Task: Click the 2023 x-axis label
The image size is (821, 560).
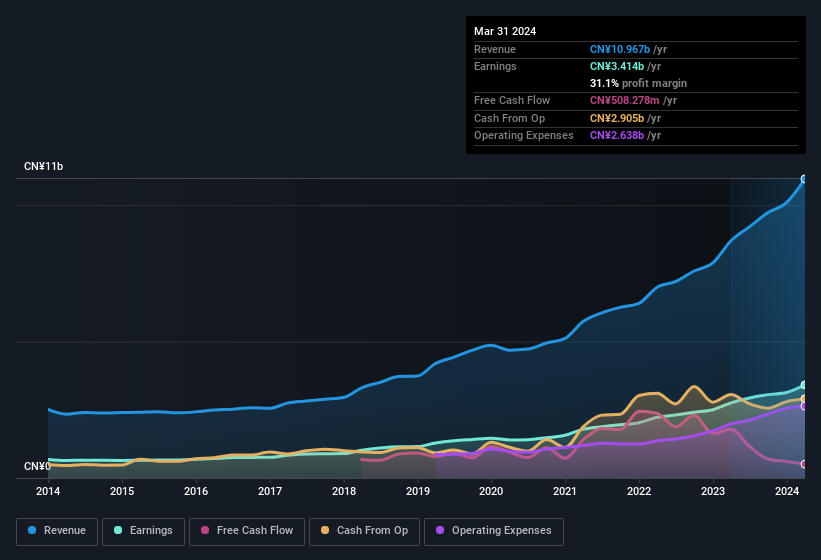Action: pyautogui.click(x=713, y=491)
